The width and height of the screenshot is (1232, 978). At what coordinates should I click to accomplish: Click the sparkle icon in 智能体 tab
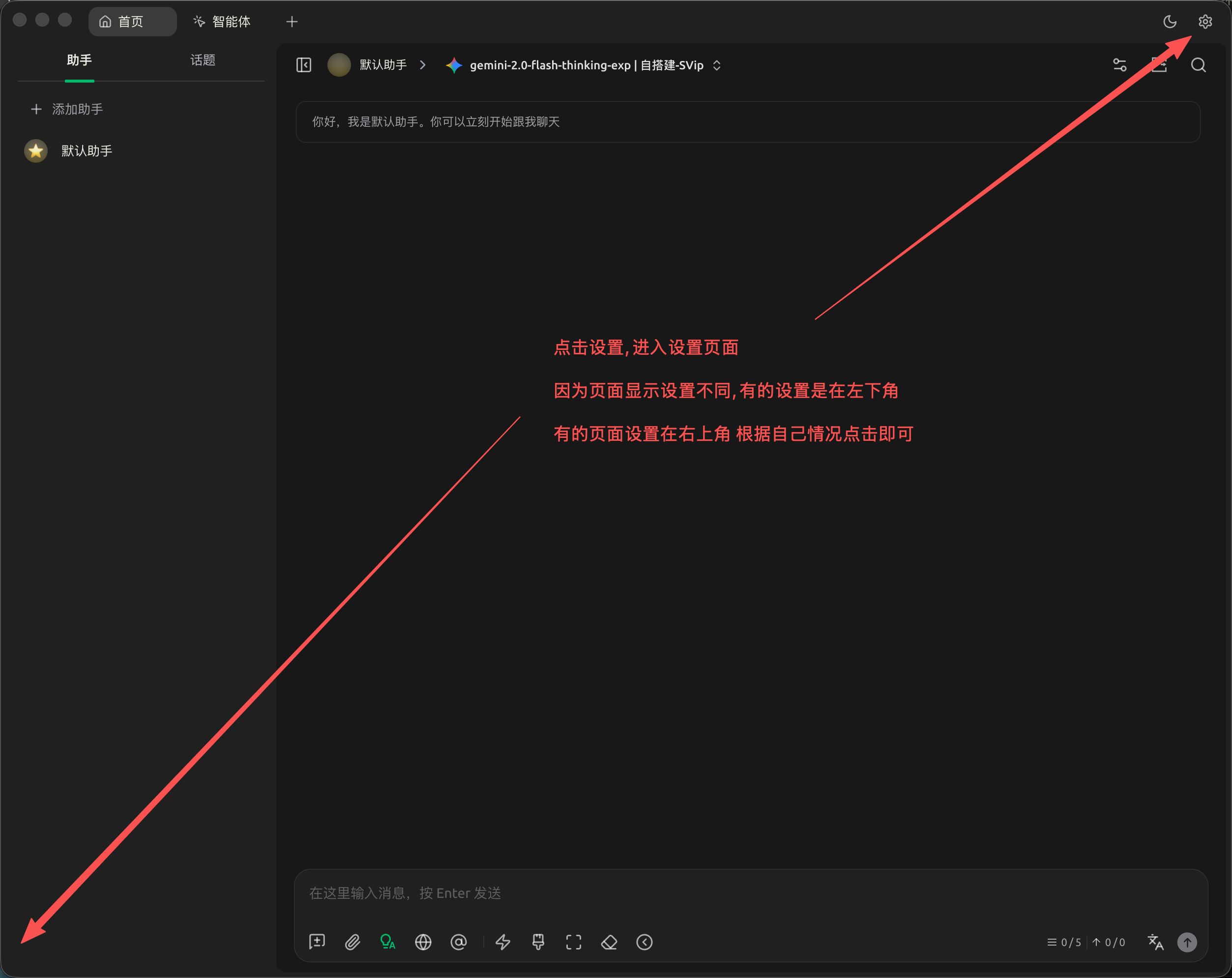pos(199,22)
